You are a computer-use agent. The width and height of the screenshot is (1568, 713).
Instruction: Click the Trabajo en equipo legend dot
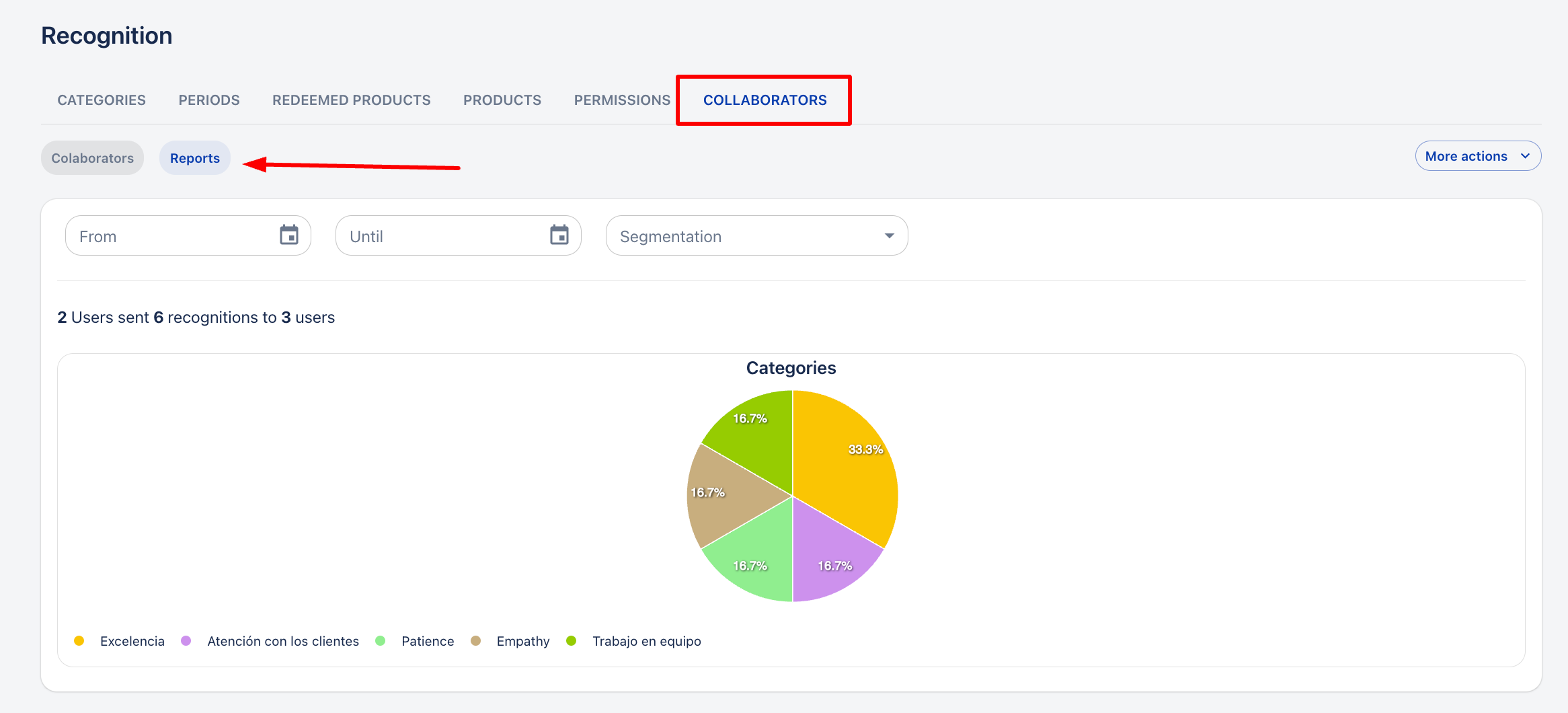coord(572,641)
